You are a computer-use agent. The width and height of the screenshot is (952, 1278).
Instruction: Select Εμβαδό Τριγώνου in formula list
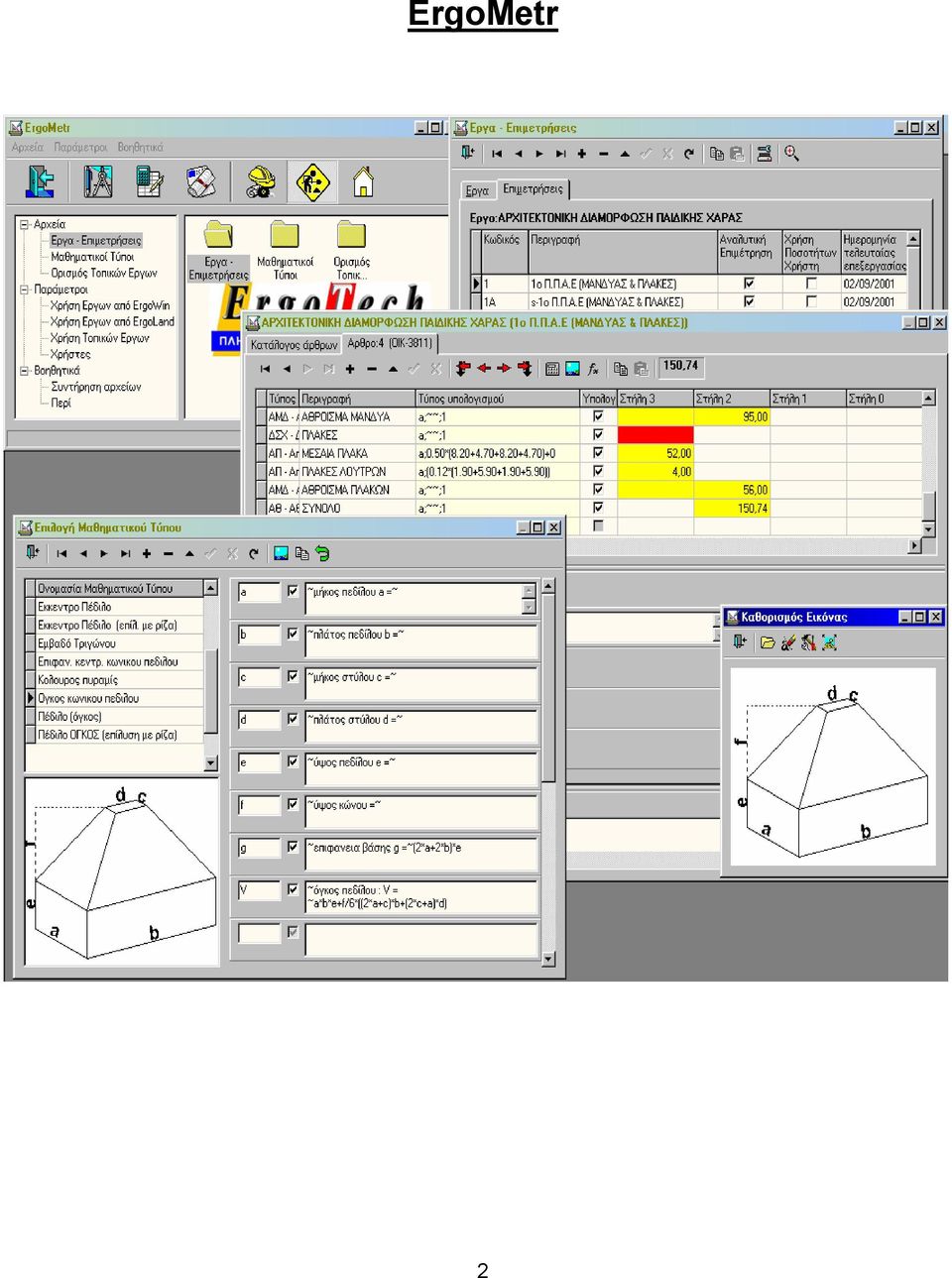(x=119, y=643)
